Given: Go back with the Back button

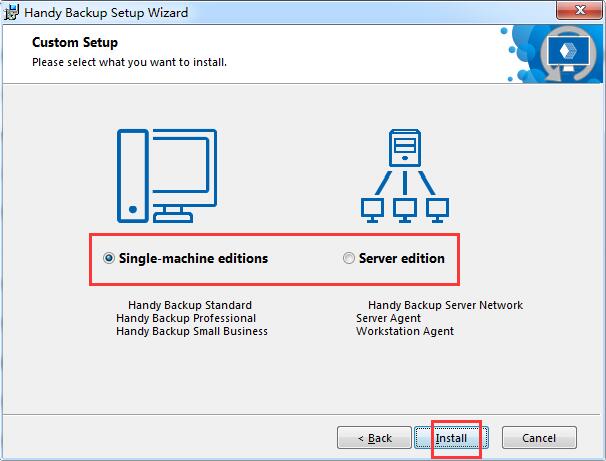Looking at the screenshot, I should [374, 438].
